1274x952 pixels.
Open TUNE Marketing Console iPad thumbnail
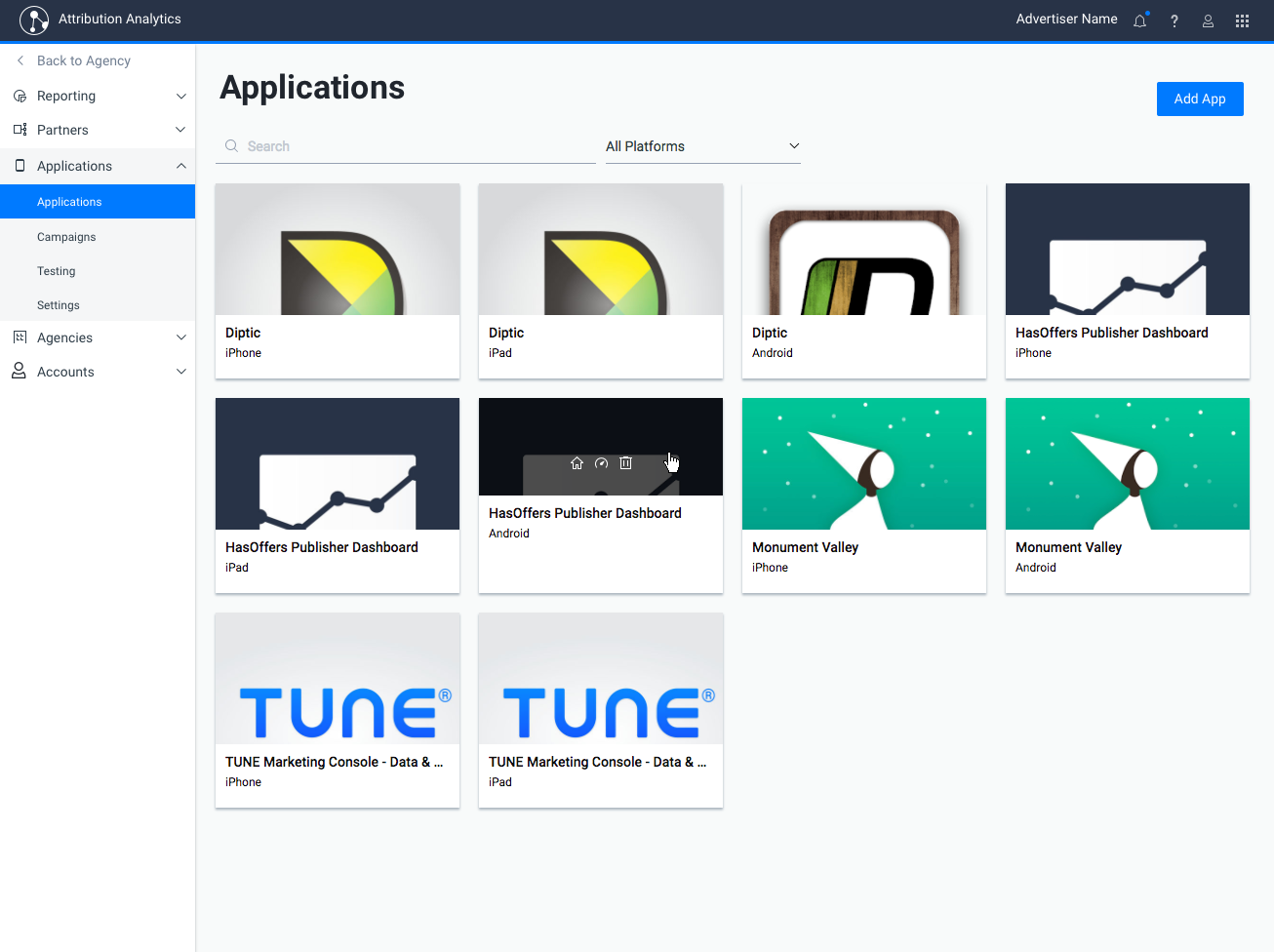(601, 678)
